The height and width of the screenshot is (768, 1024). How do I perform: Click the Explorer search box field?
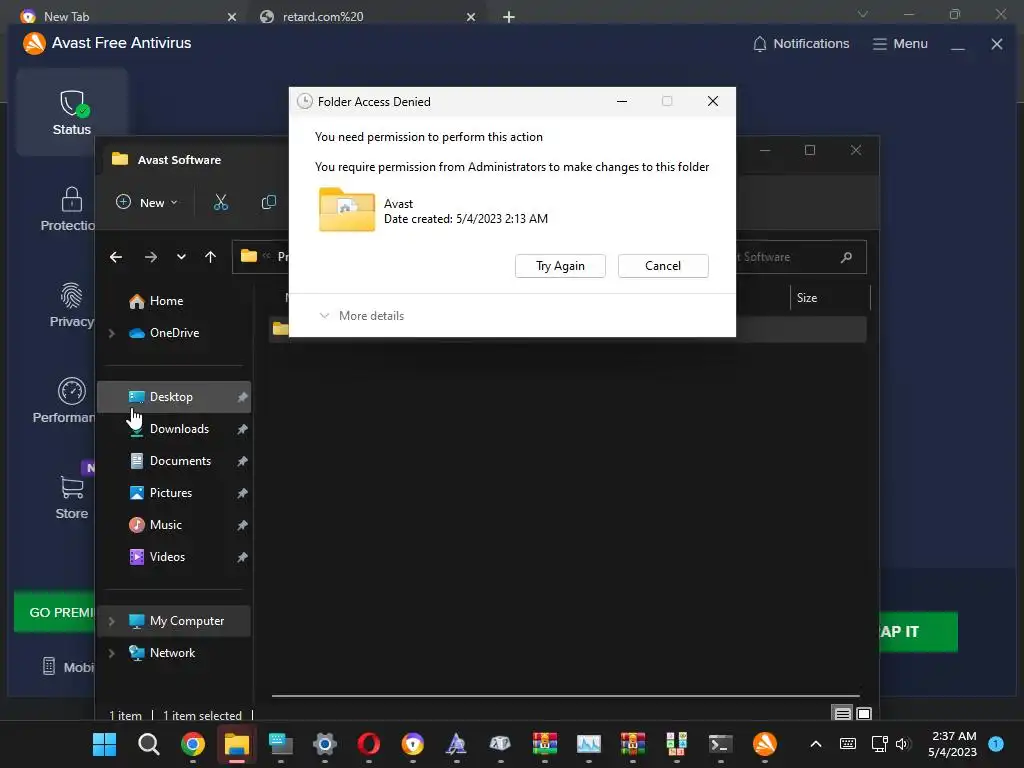tap(801, 257)
